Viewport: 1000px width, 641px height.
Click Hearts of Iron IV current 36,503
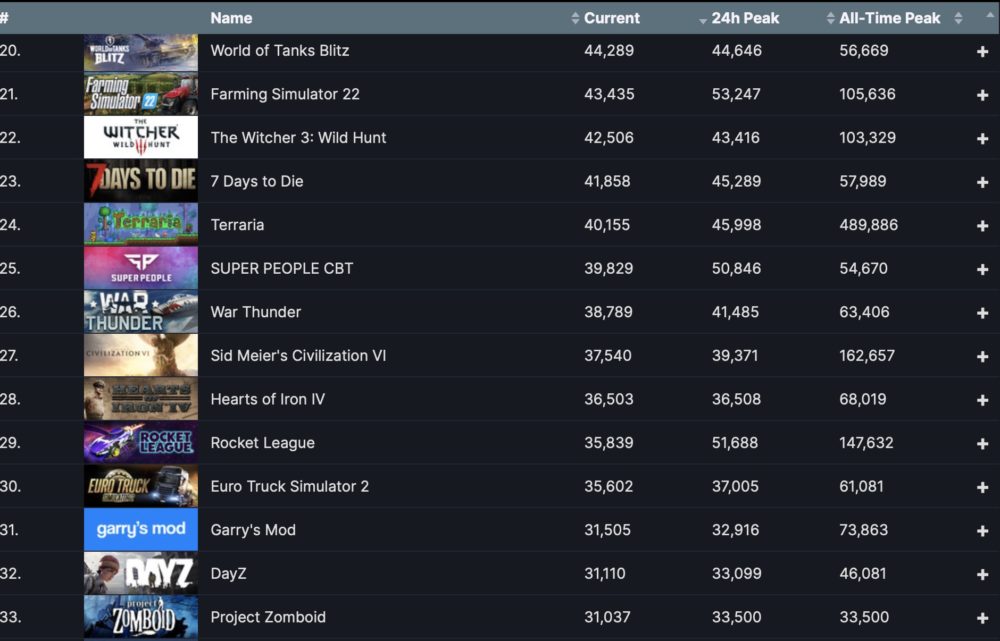609,399
